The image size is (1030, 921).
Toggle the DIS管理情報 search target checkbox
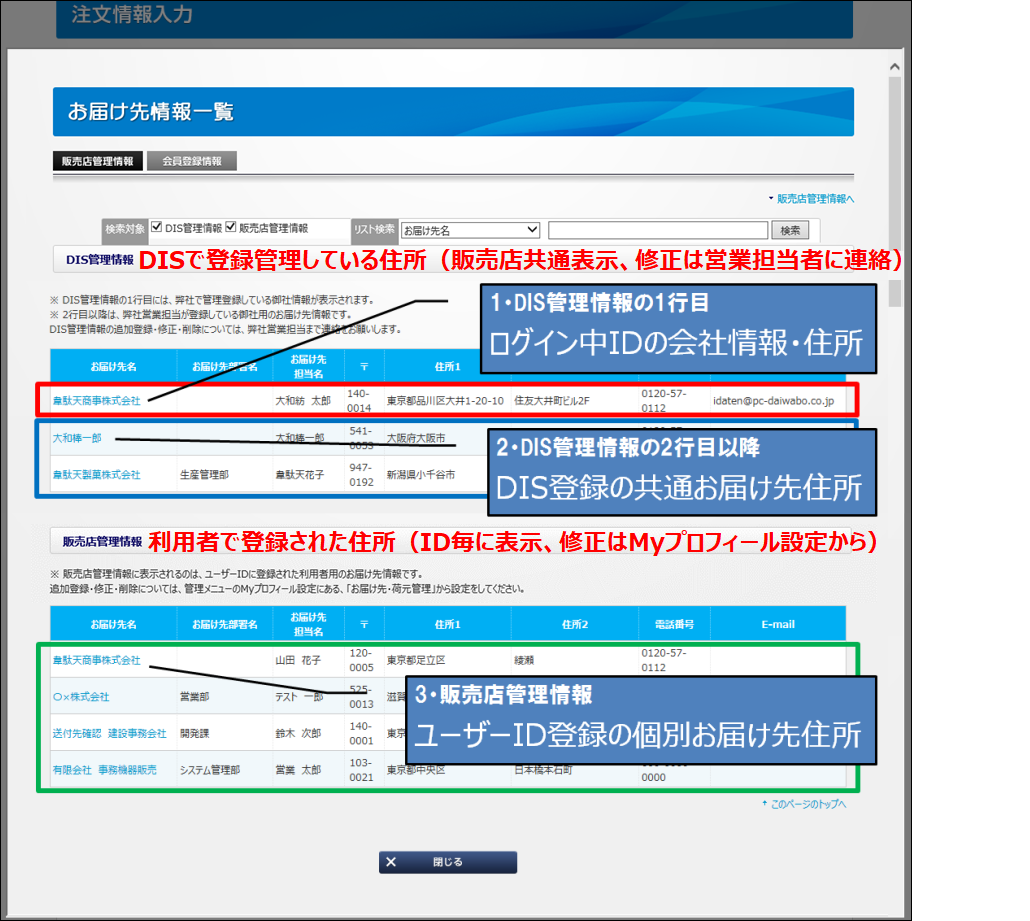coord(156,228)
